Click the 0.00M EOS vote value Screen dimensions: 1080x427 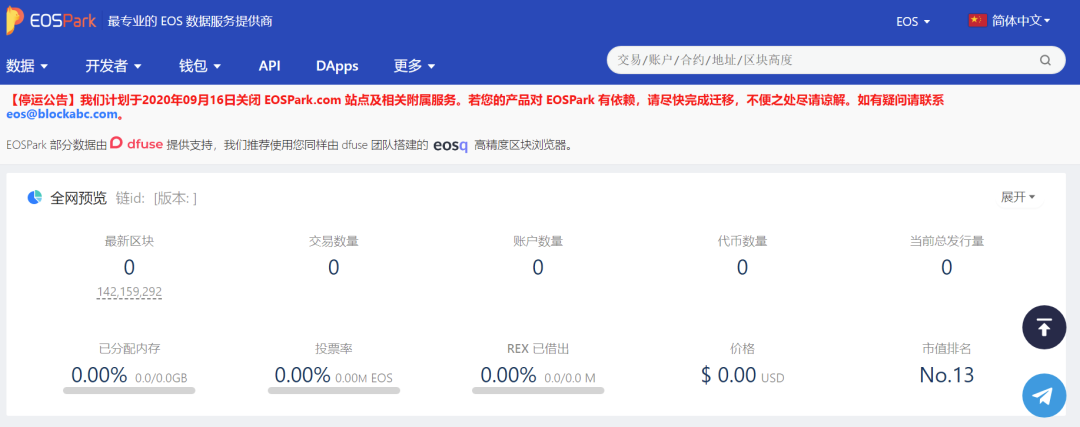coord(364,378)
